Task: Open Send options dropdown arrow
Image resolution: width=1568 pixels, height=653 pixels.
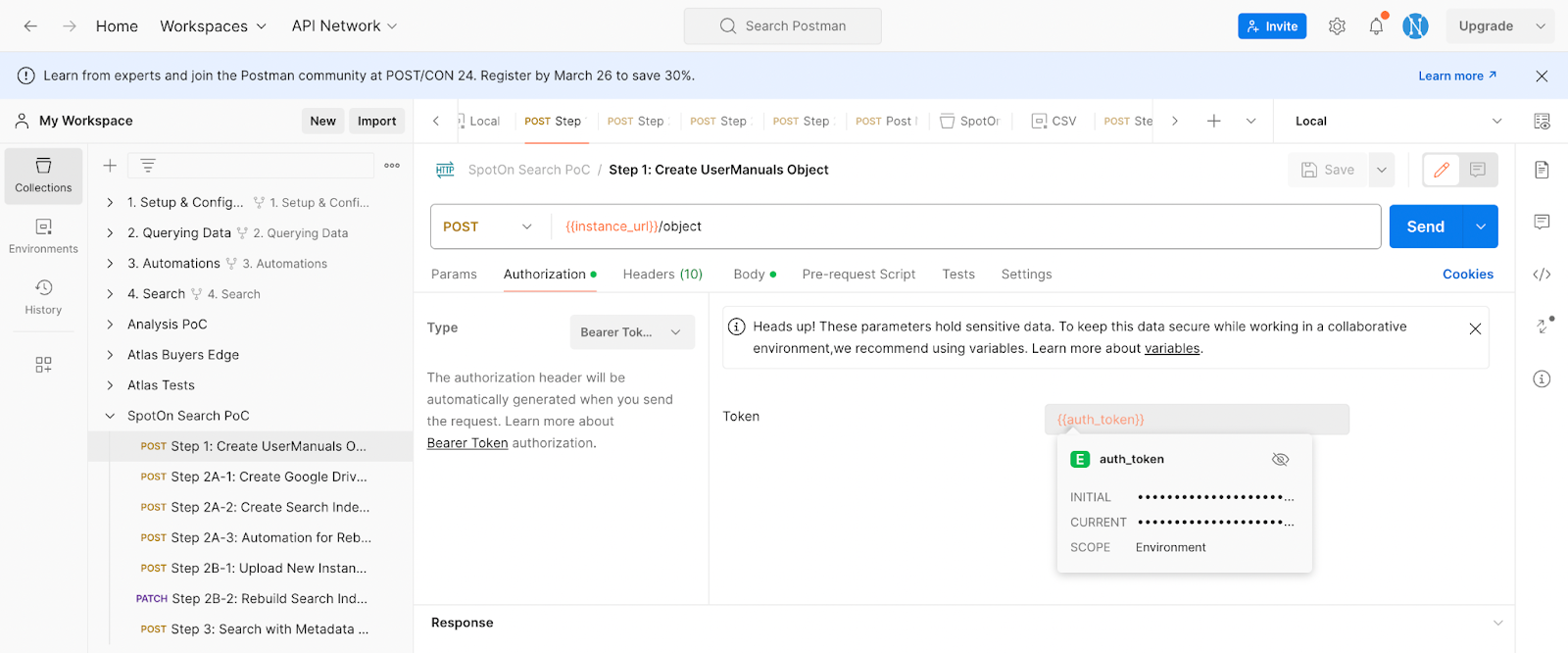Action: 1480,226
